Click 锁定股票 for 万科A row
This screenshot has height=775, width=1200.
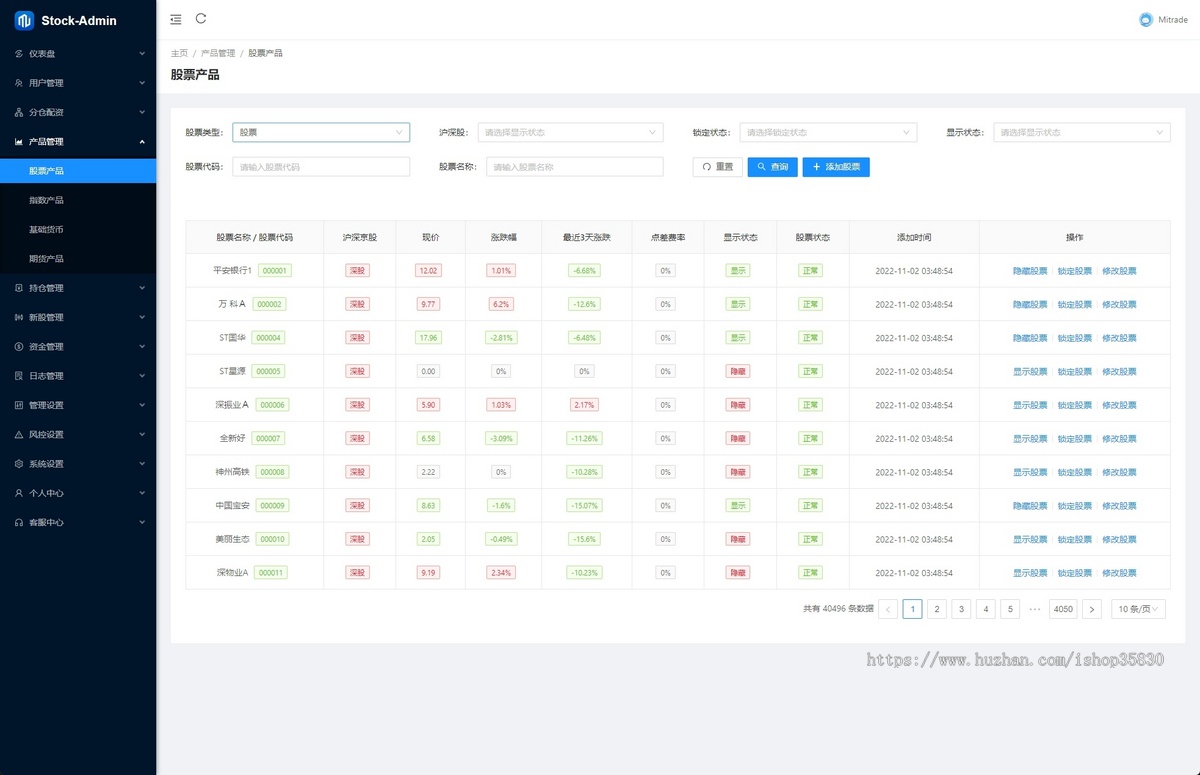(1075, 304)
